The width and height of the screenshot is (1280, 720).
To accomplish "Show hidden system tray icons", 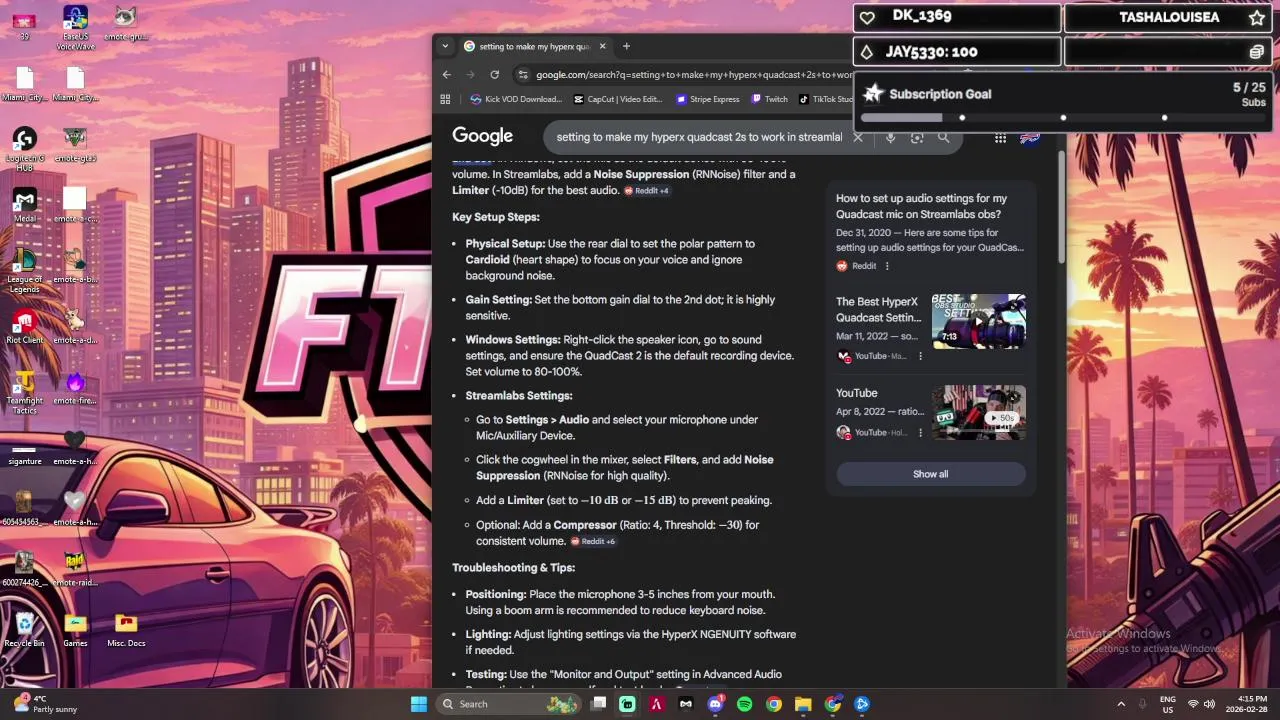I will [x=1121, y=704].
